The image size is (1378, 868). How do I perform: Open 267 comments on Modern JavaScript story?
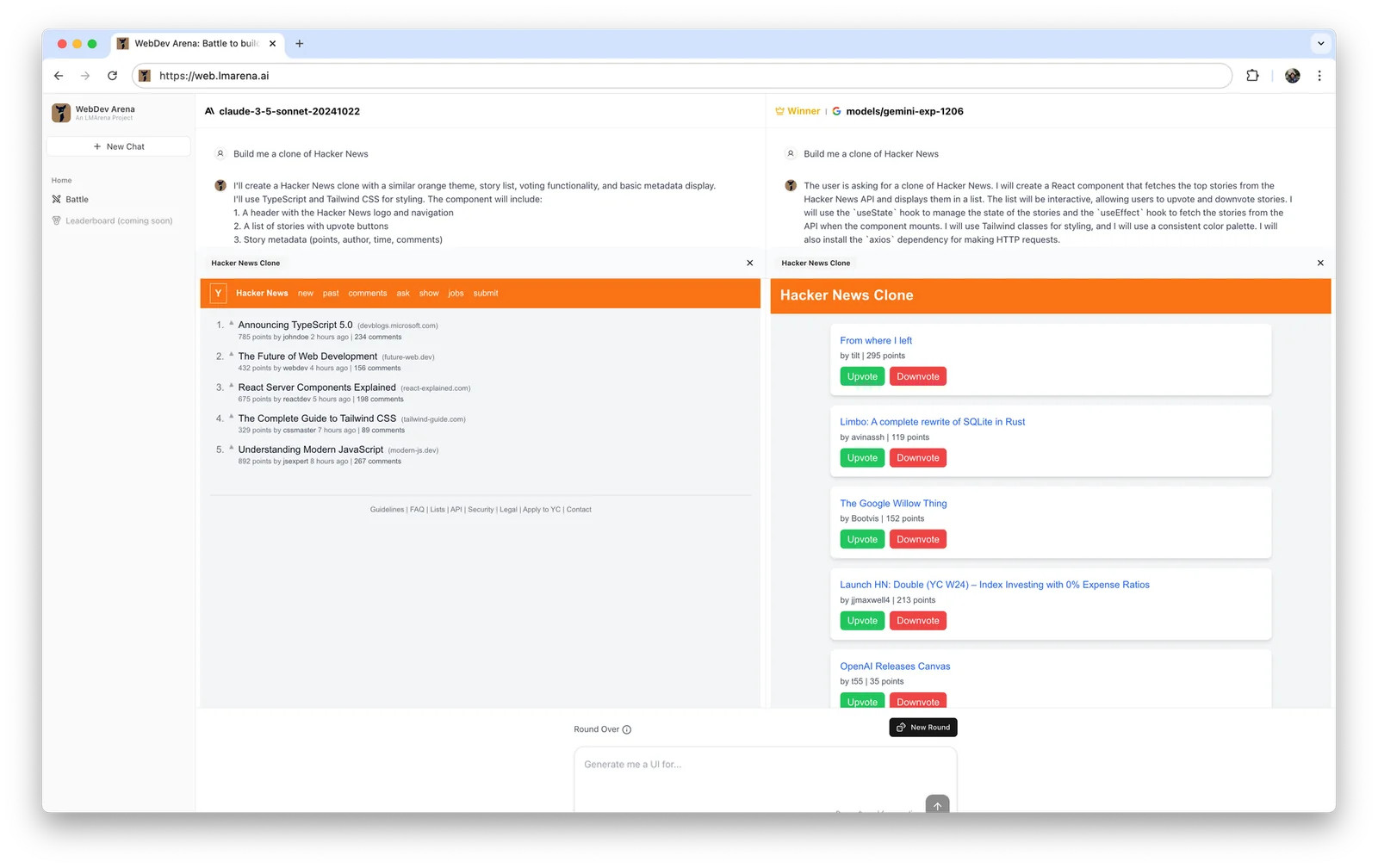377,461
